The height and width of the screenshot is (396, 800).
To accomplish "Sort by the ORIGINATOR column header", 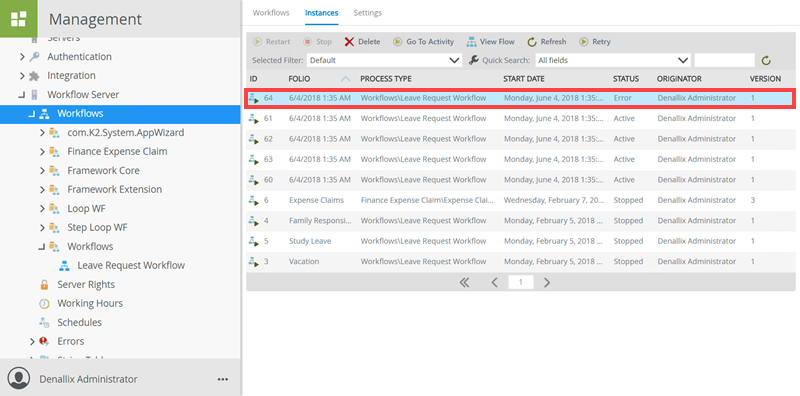I will tap(679, 79).
